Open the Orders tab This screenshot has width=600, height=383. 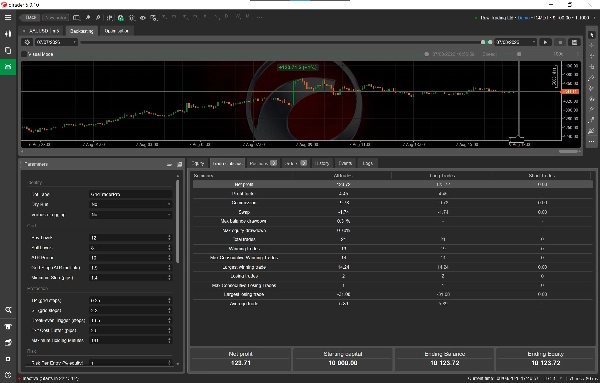point(295,163)
